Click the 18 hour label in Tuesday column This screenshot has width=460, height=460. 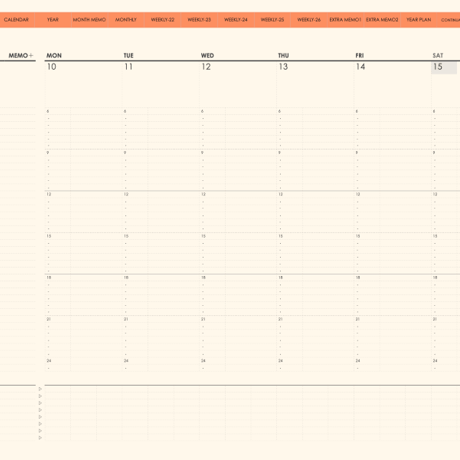pyautogui.click(x=126, y=278)
